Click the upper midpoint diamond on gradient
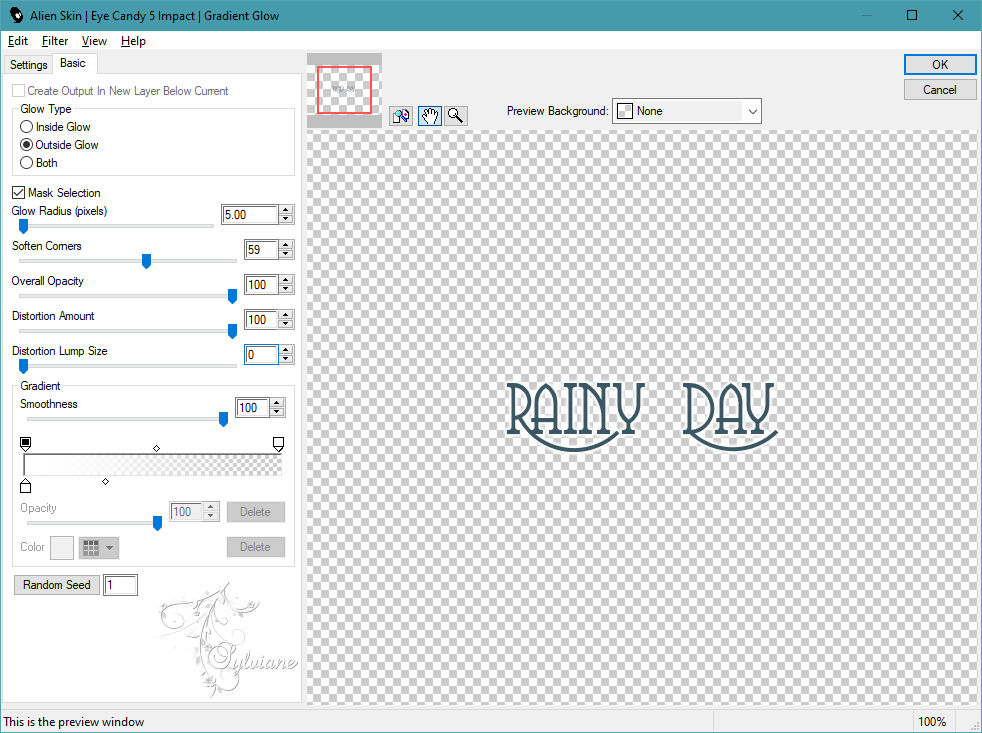 157,448
